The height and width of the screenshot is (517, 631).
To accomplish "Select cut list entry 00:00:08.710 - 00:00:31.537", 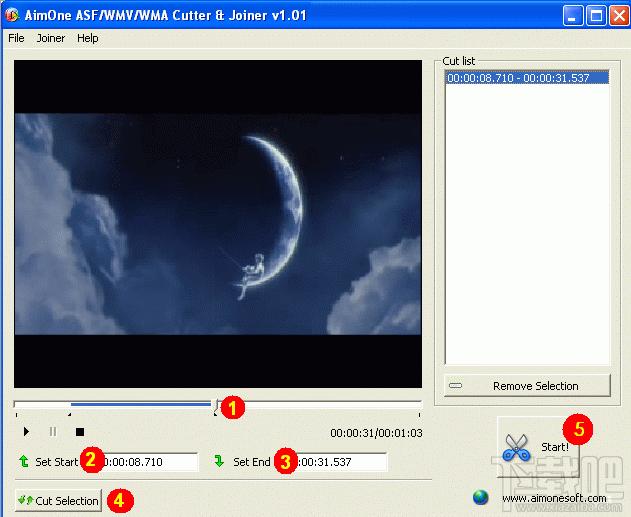I will tap(527, 78).
